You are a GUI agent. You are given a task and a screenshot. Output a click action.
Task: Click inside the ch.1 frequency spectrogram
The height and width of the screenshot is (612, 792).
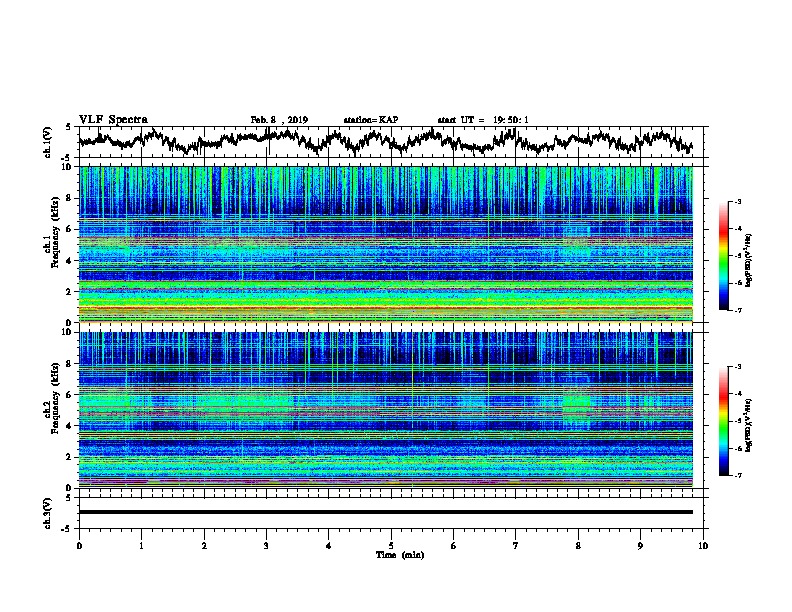tap(386, 244)
